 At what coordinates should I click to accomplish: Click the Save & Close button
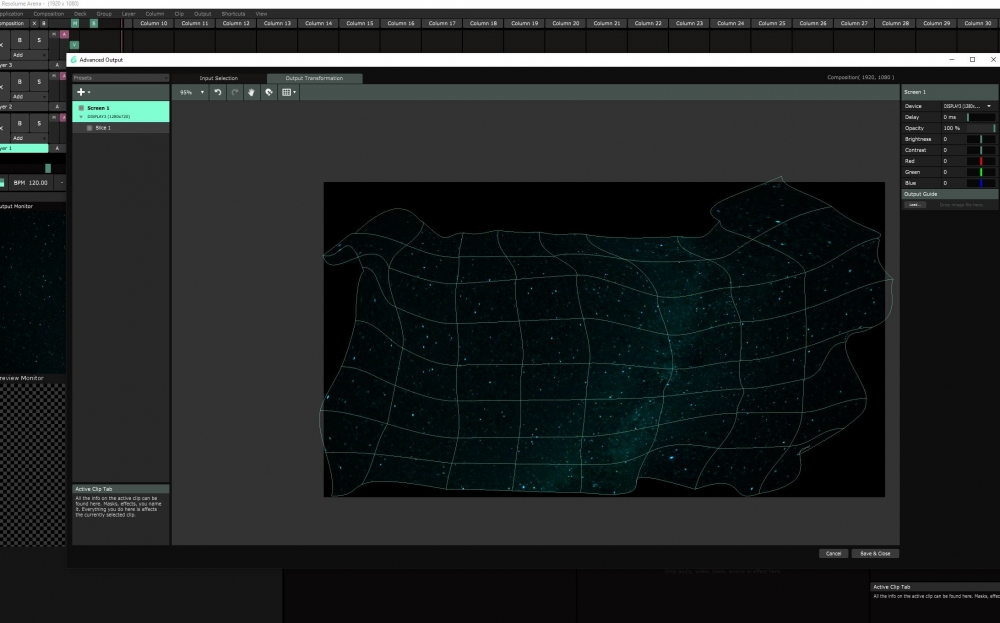pyautogui.click(x=875, y=553)
